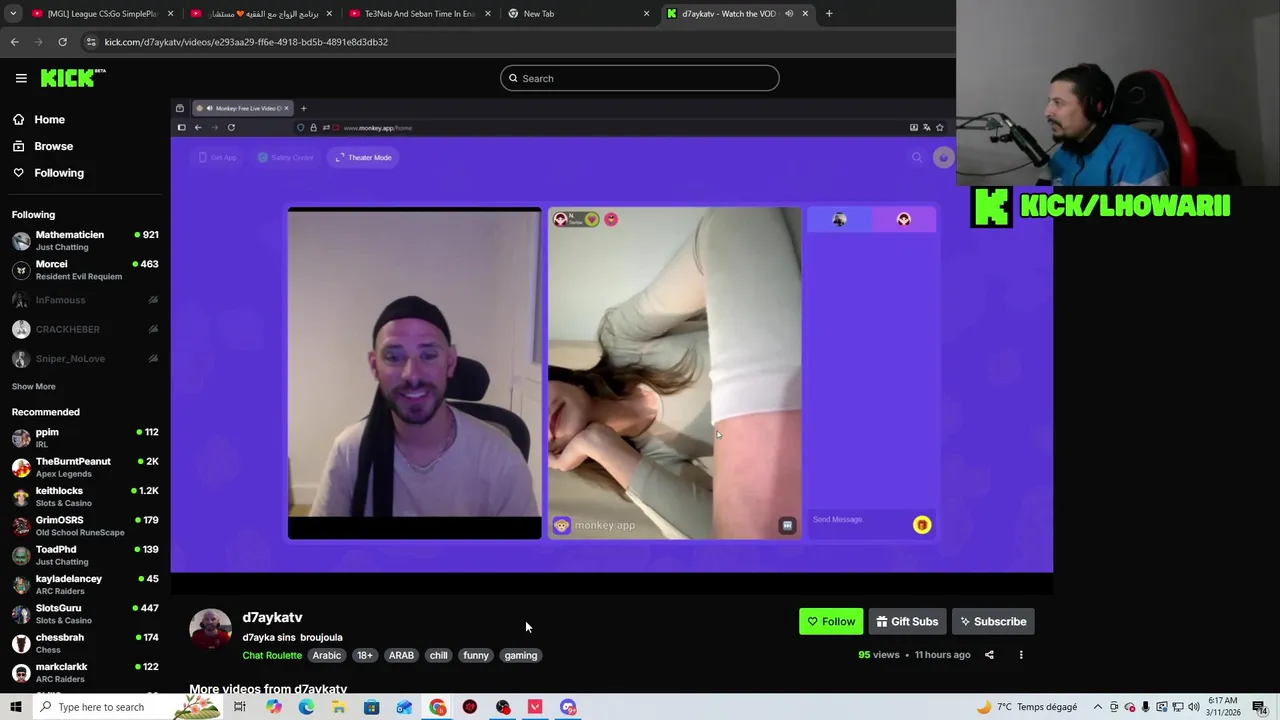1280x720 pixels.
Task: Click the Windows taskbar search box
Action: point(127,707)
